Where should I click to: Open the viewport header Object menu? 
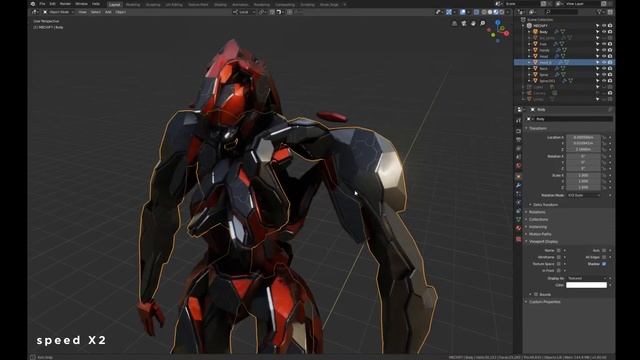point(120,12)
